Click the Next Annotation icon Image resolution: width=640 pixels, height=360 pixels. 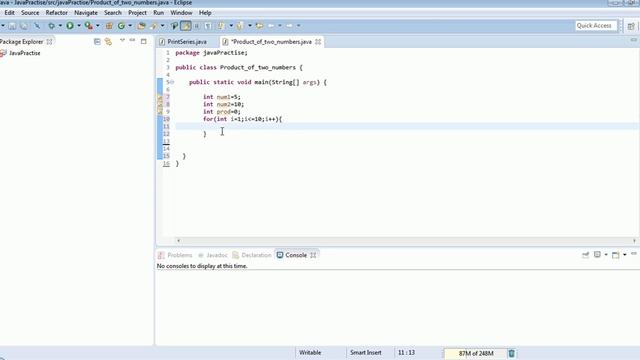click(221, 26)
